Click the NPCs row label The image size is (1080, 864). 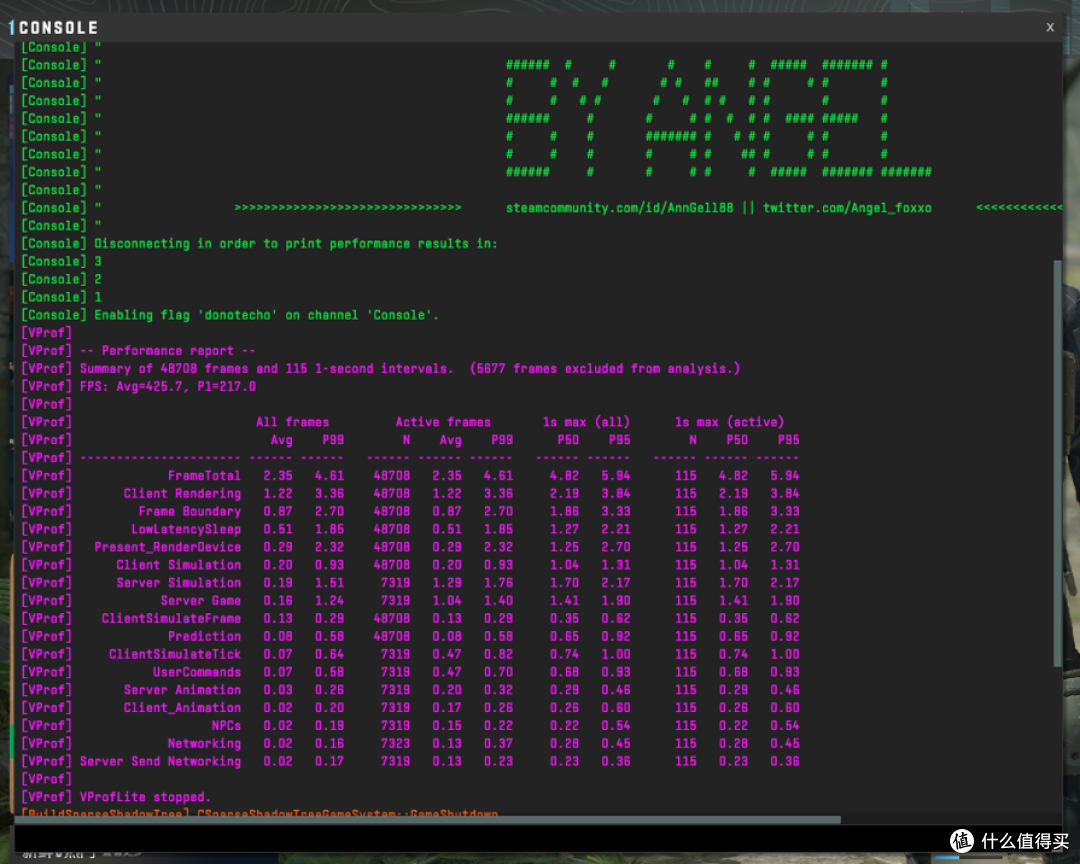[x=227, y=726]
